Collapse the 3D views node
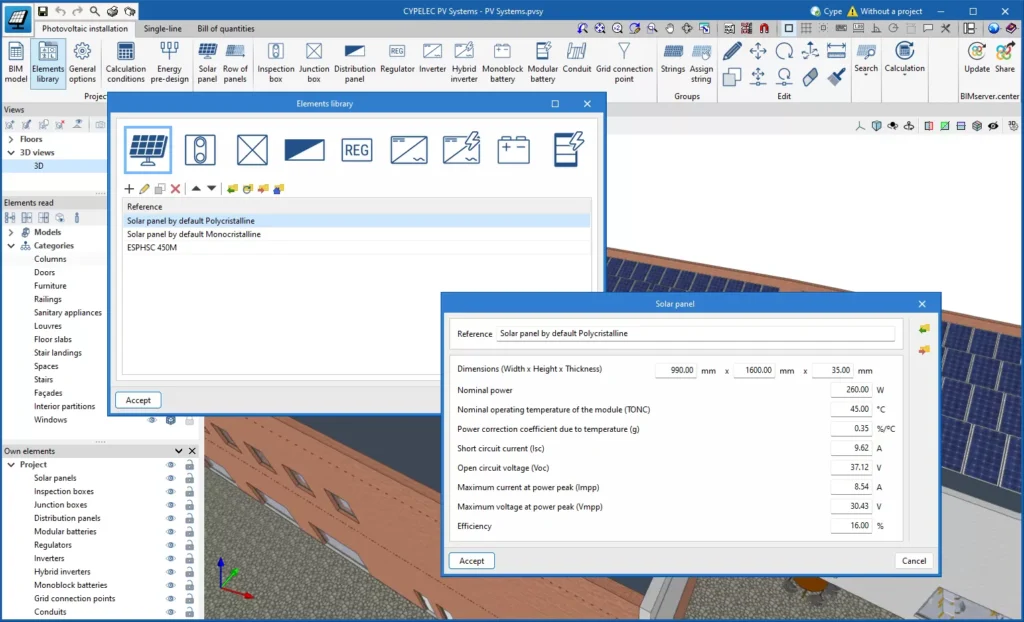 point(10,152)
